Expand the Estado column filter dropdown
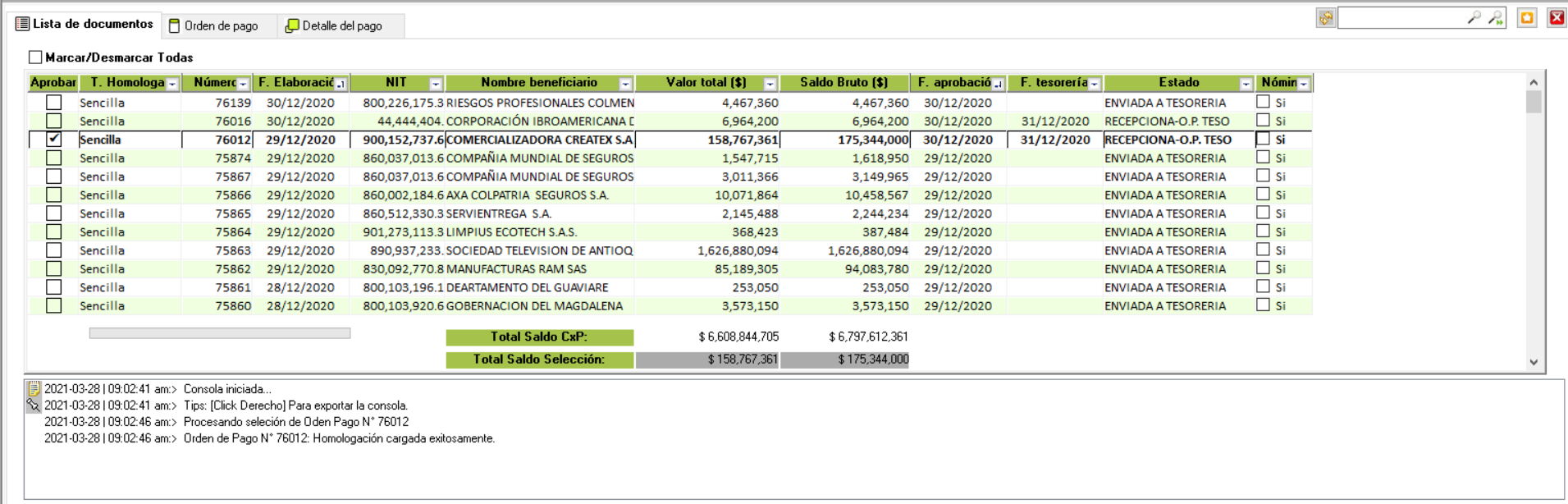This screenshot has width=1568, height=504. coord(1246,84)
